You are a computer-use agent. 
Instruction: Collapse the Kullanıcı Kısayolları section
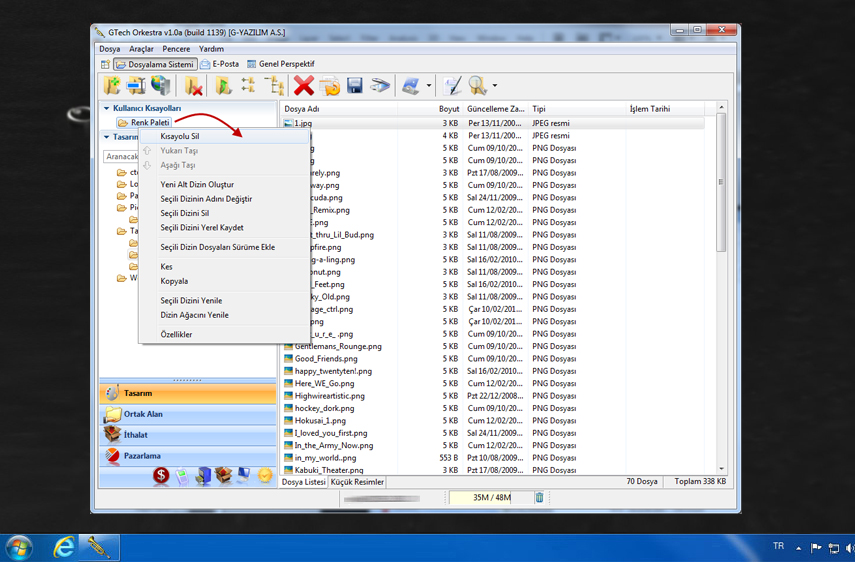(107, 108)
